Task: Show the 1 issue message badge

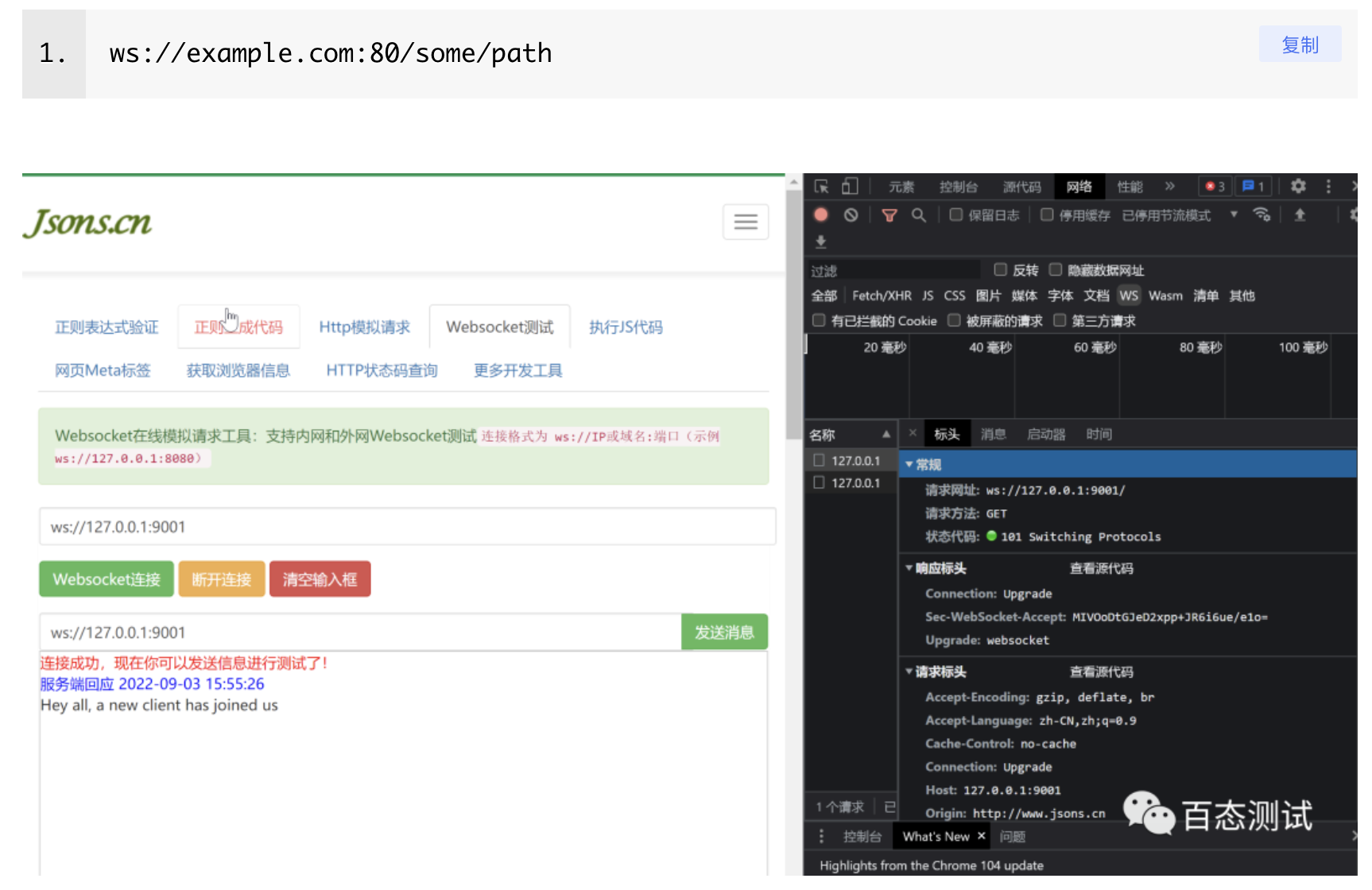Action: click(1254, 187)
